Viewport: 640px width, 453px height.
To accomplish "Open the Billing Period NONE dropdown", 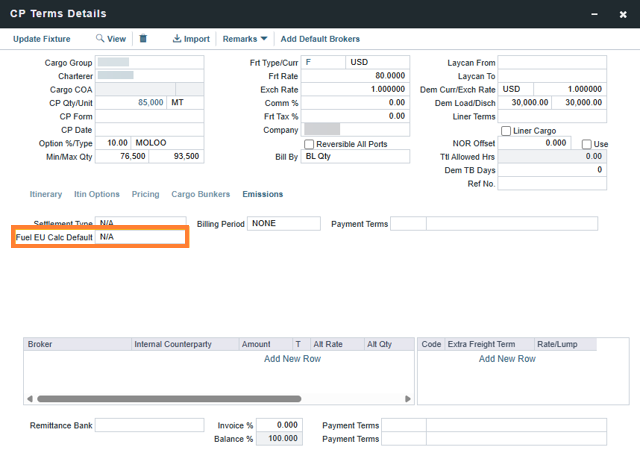I will coord(284,224).
